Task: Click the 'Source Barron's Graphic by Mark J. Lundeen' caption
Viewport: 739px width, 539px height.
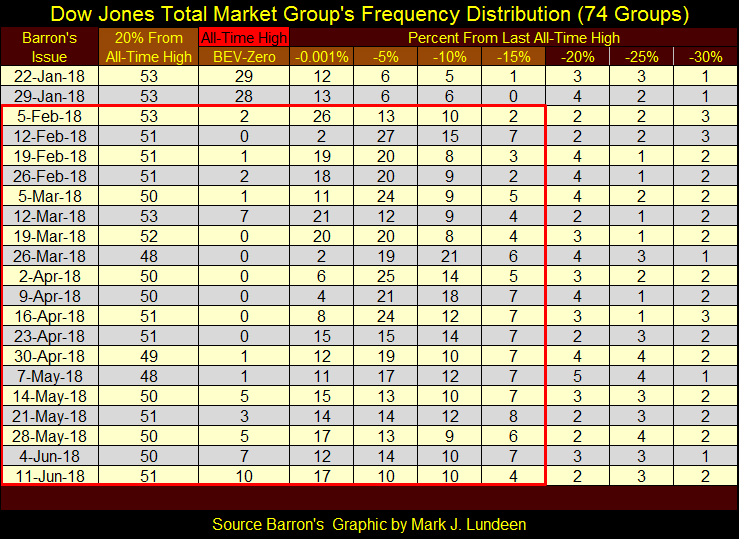Action: pos(369,524)
